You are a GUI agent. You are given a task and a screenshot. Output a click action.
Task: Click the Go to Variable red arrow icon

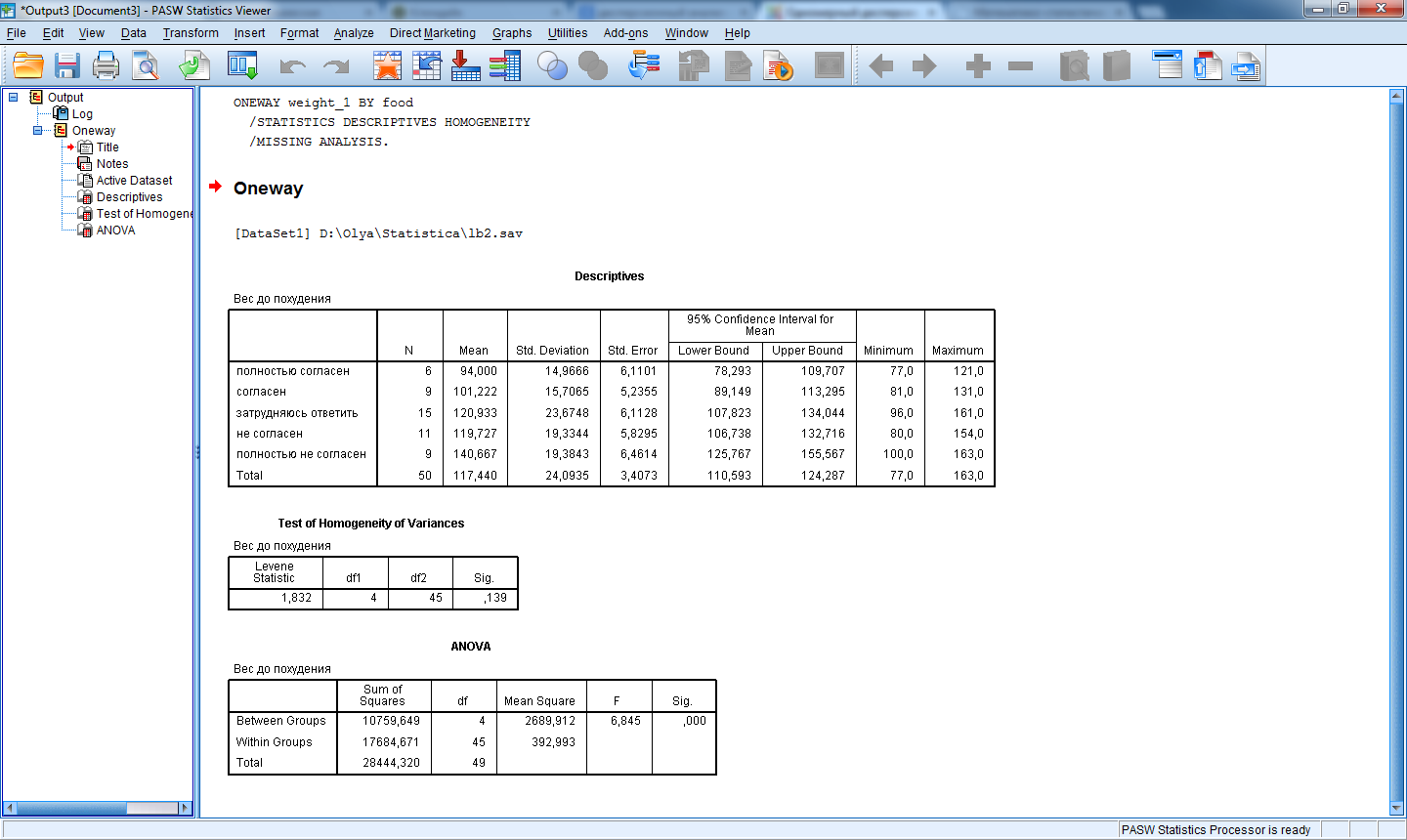click(x=465, y=66)
